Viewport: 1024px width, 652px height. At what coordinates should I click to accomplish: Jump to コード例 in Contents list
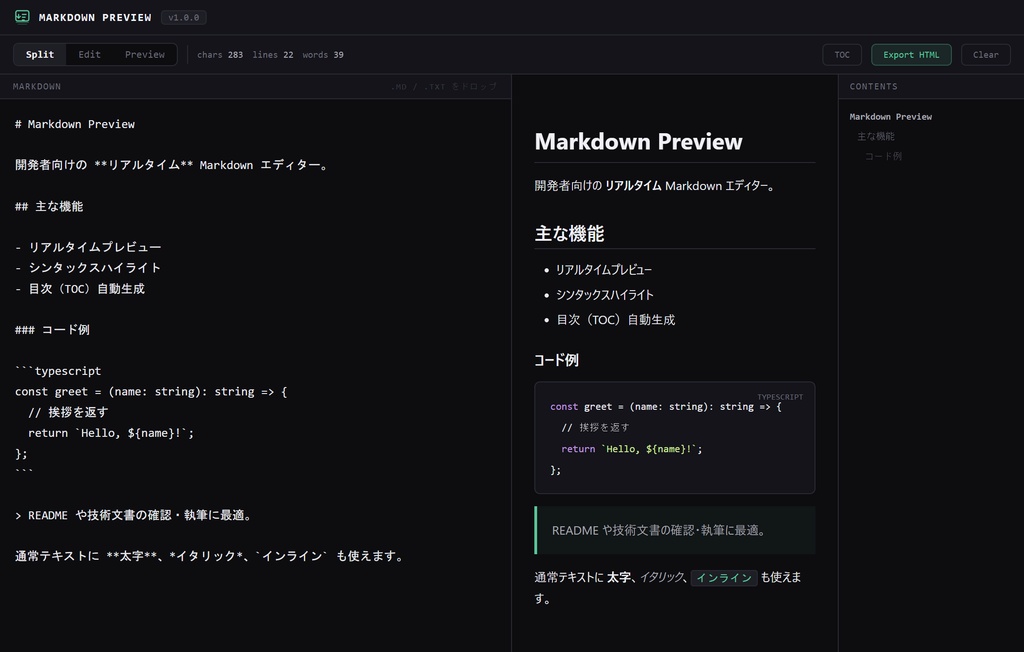tap(883, 156)
